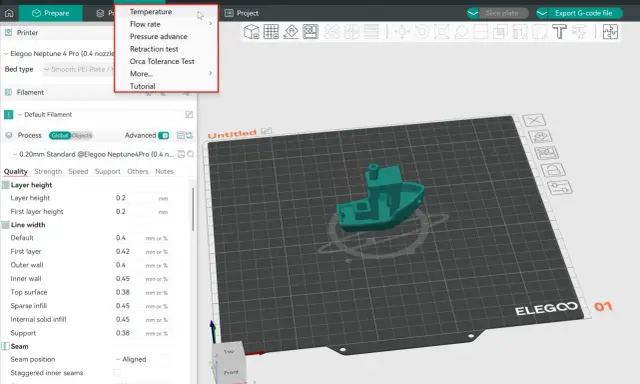
Task: Switch to the Speed tab
Action: coord(78,171)
